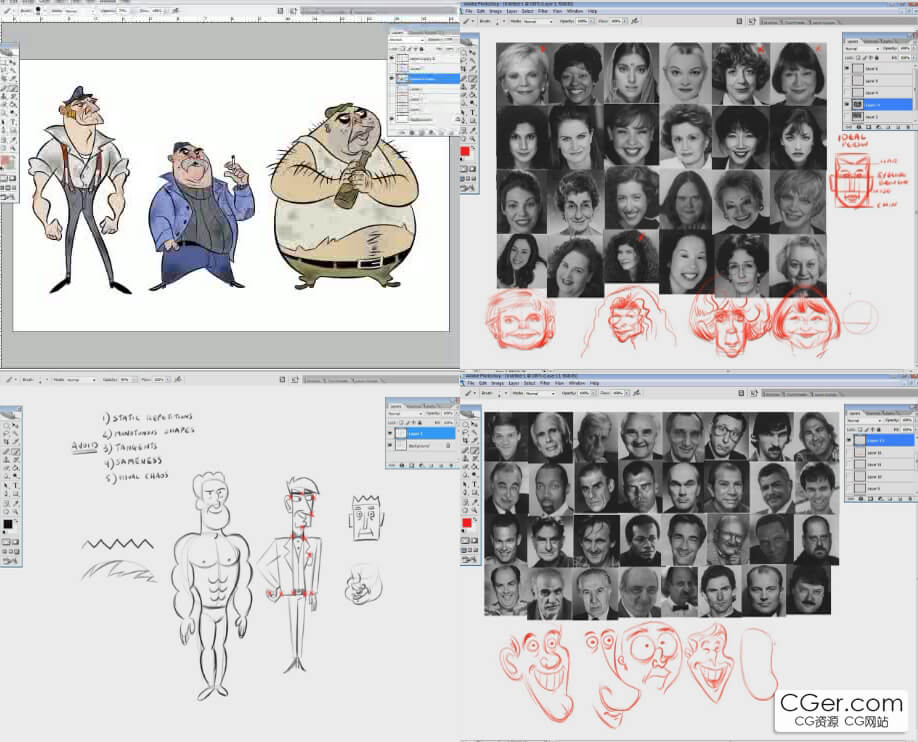Open the Window menu in the male portraits window

[577, 383]
